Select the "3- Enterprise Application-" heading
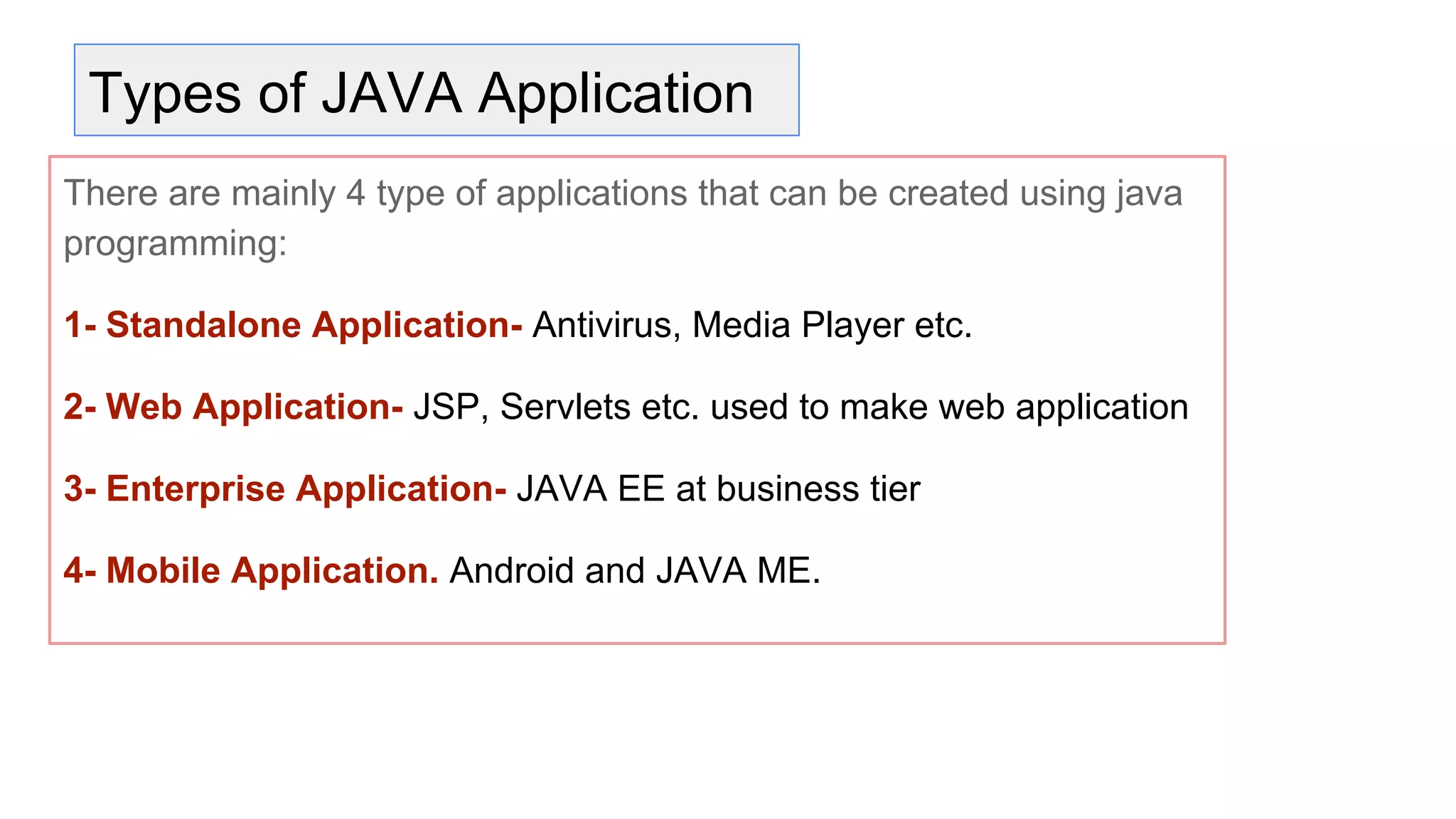Screen dimensions: 1456x819 285,489
